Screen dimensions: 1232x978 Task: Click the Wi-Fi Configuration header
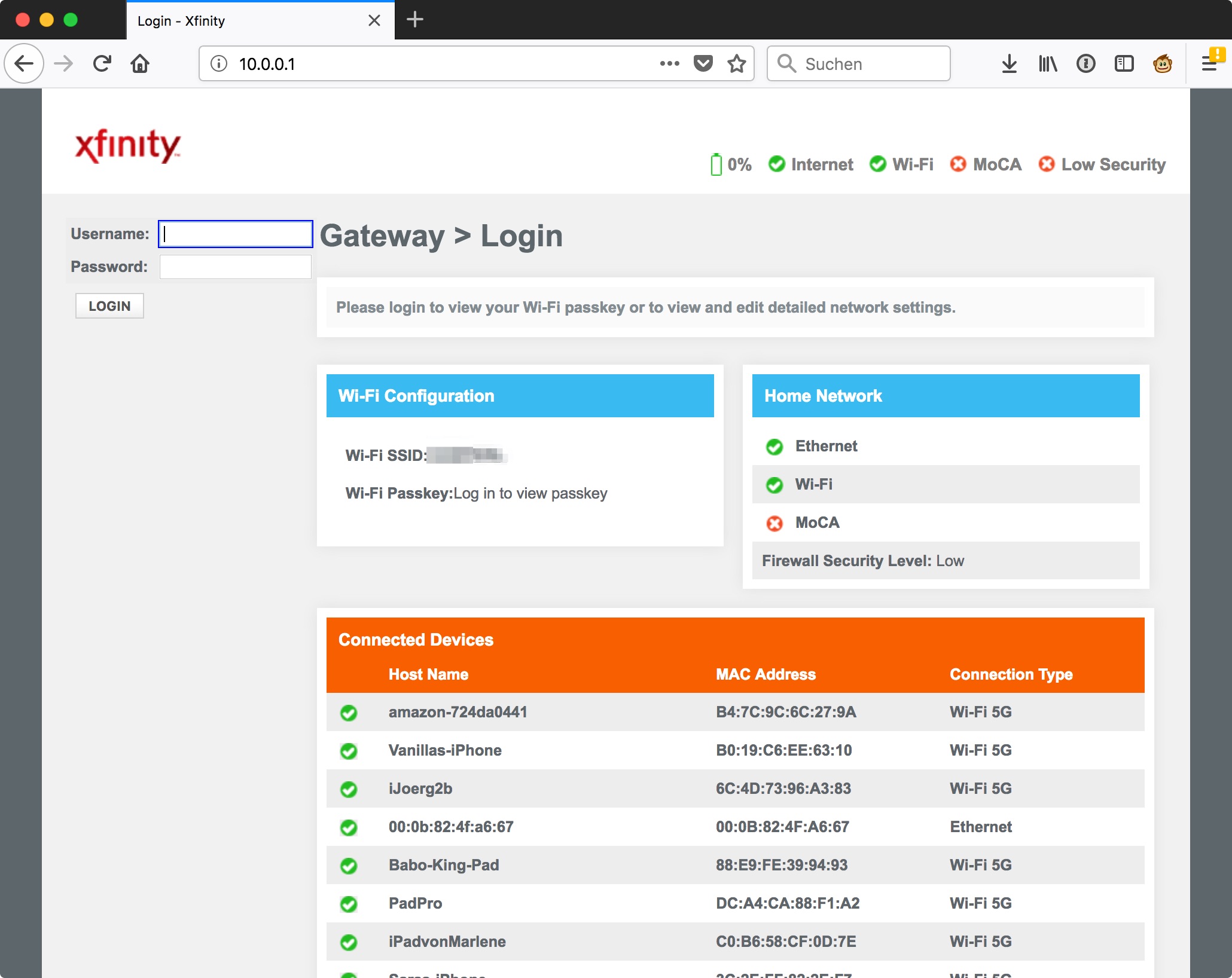click(520, 396)
